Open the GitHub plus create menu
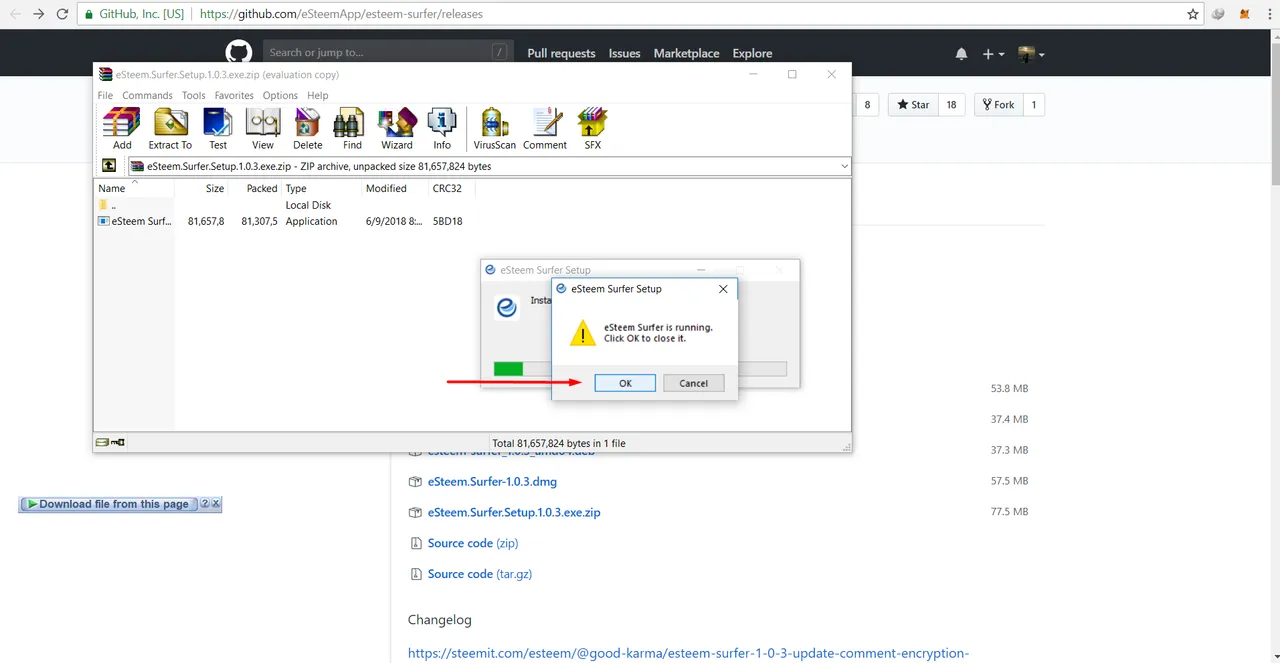Image resolution: width=1280 pixels, height=663 pixels. [993, 54]
